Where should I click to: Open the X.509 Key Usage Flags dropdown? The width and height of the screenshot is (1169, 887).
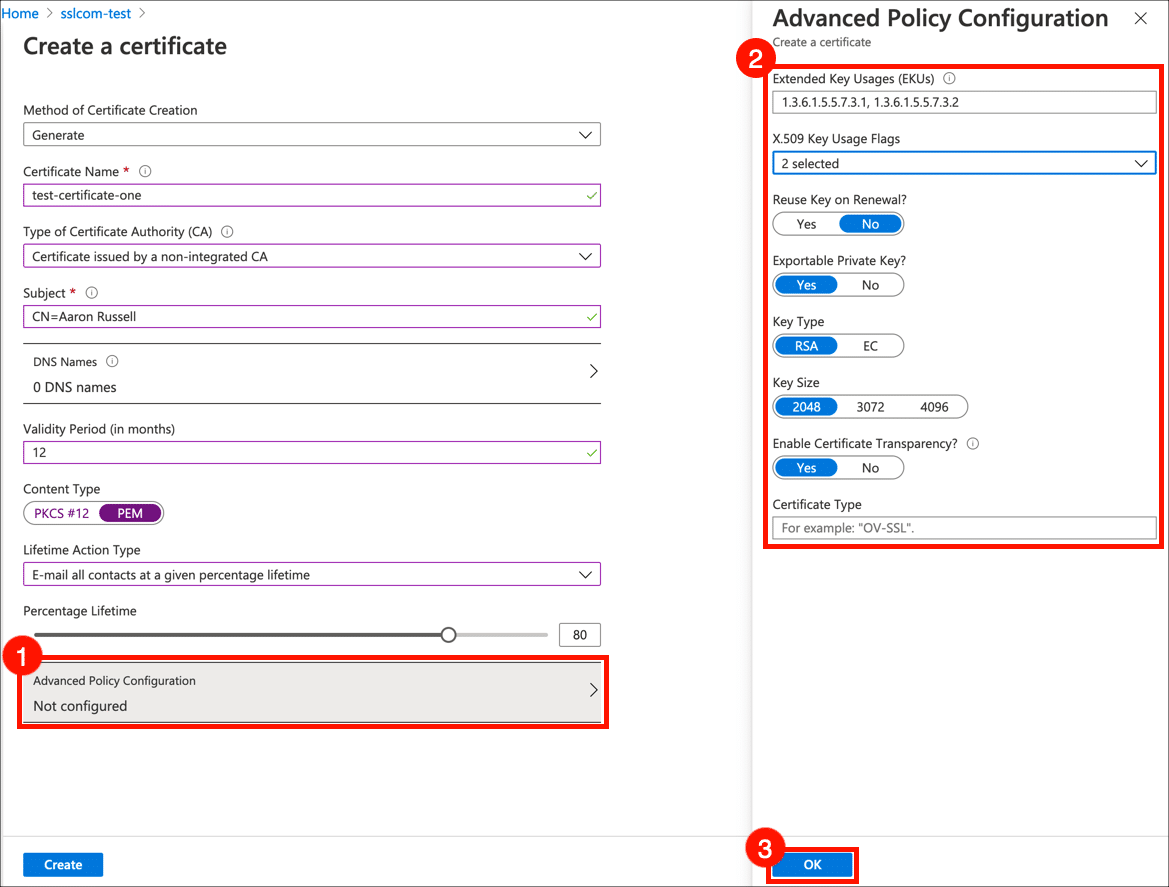963,163
